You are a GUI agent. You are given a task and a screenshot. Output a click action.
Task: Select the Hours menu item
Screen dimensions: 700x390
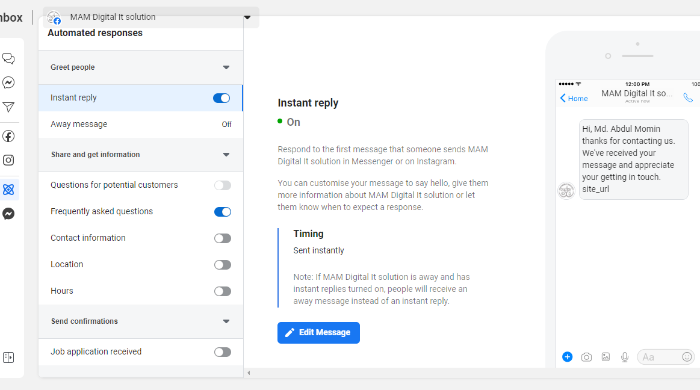point(141,291)
